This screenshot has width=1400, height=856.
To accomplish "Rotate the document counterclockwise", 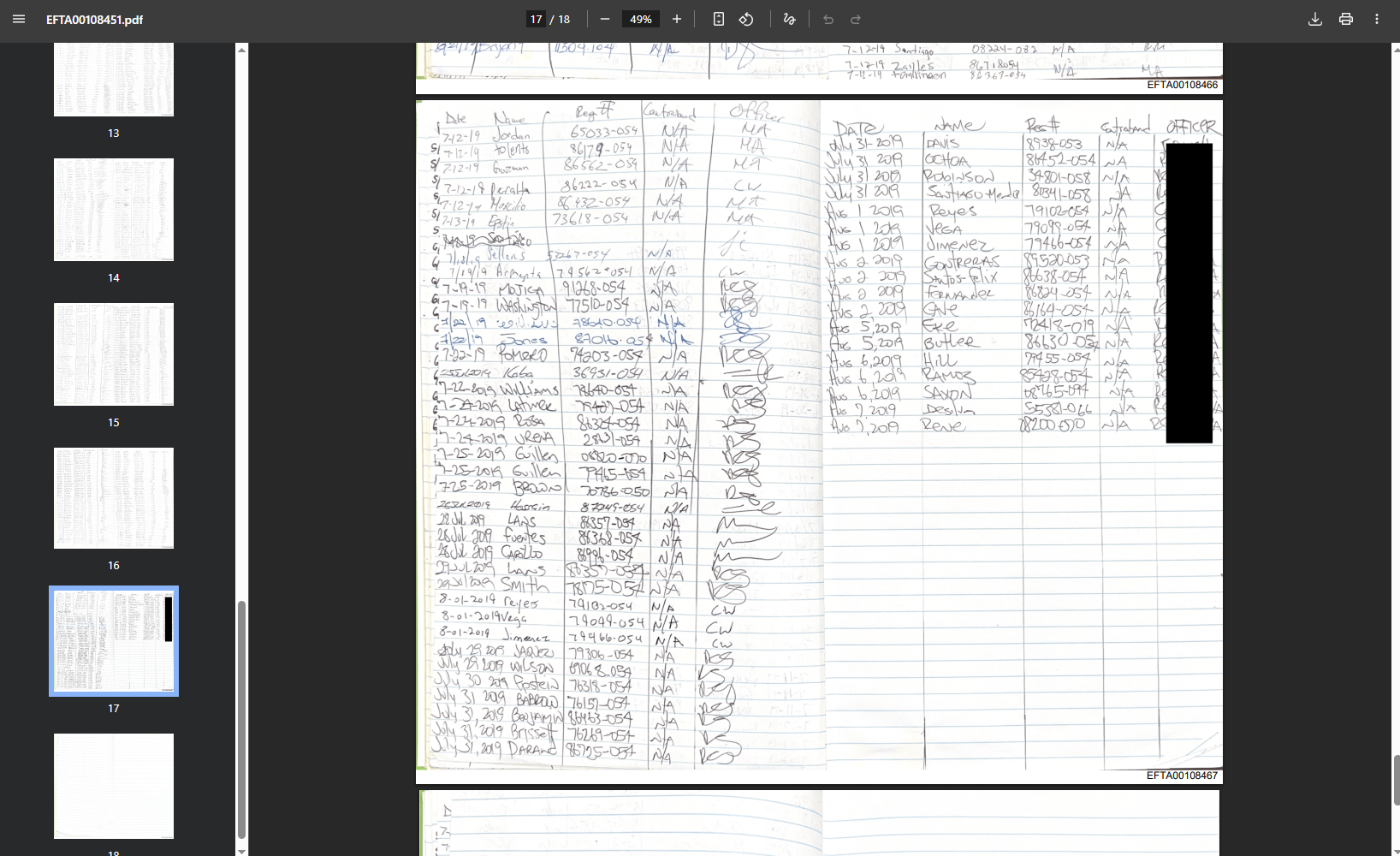I will pos(746,19).
